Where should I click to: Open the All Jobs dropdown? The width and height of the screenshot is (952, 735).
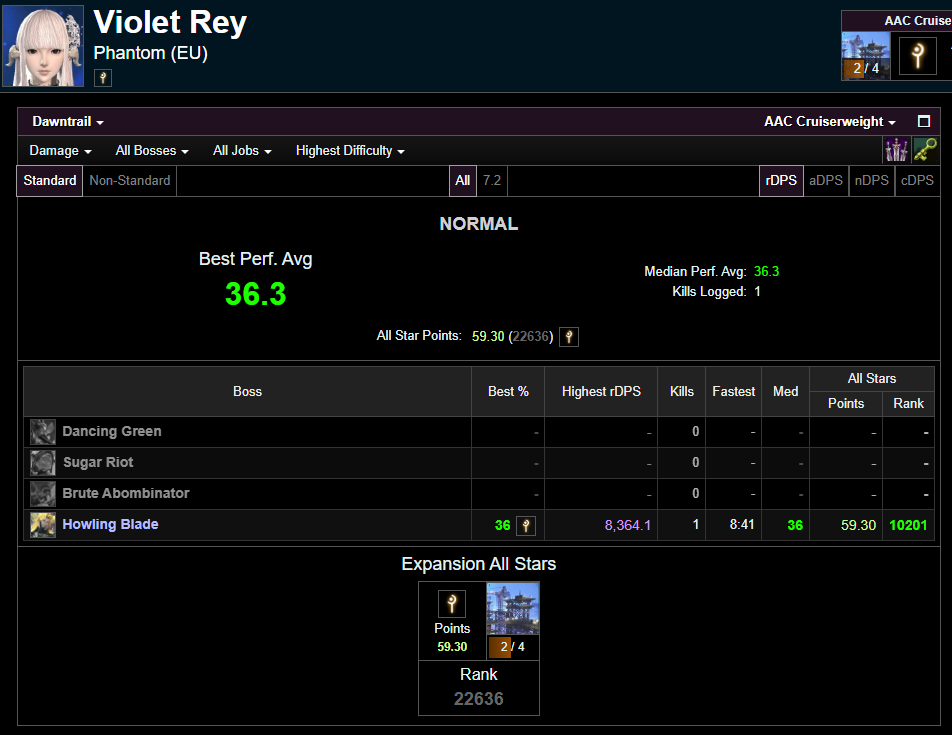(242, 151)
